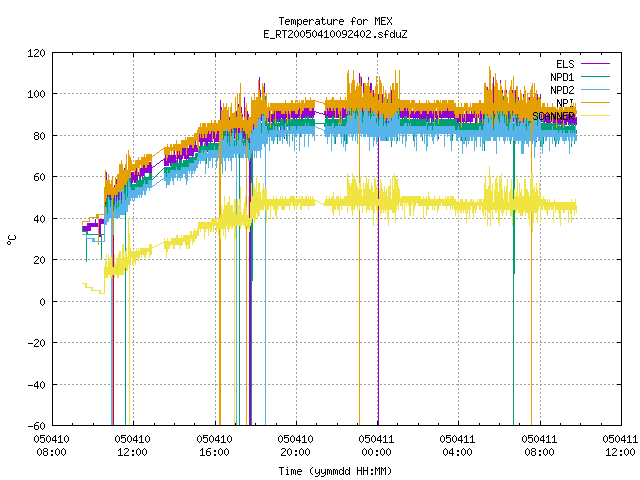640x480 pixels.
Task: Click the NPD1 legend label
Action: coord(562,77)
